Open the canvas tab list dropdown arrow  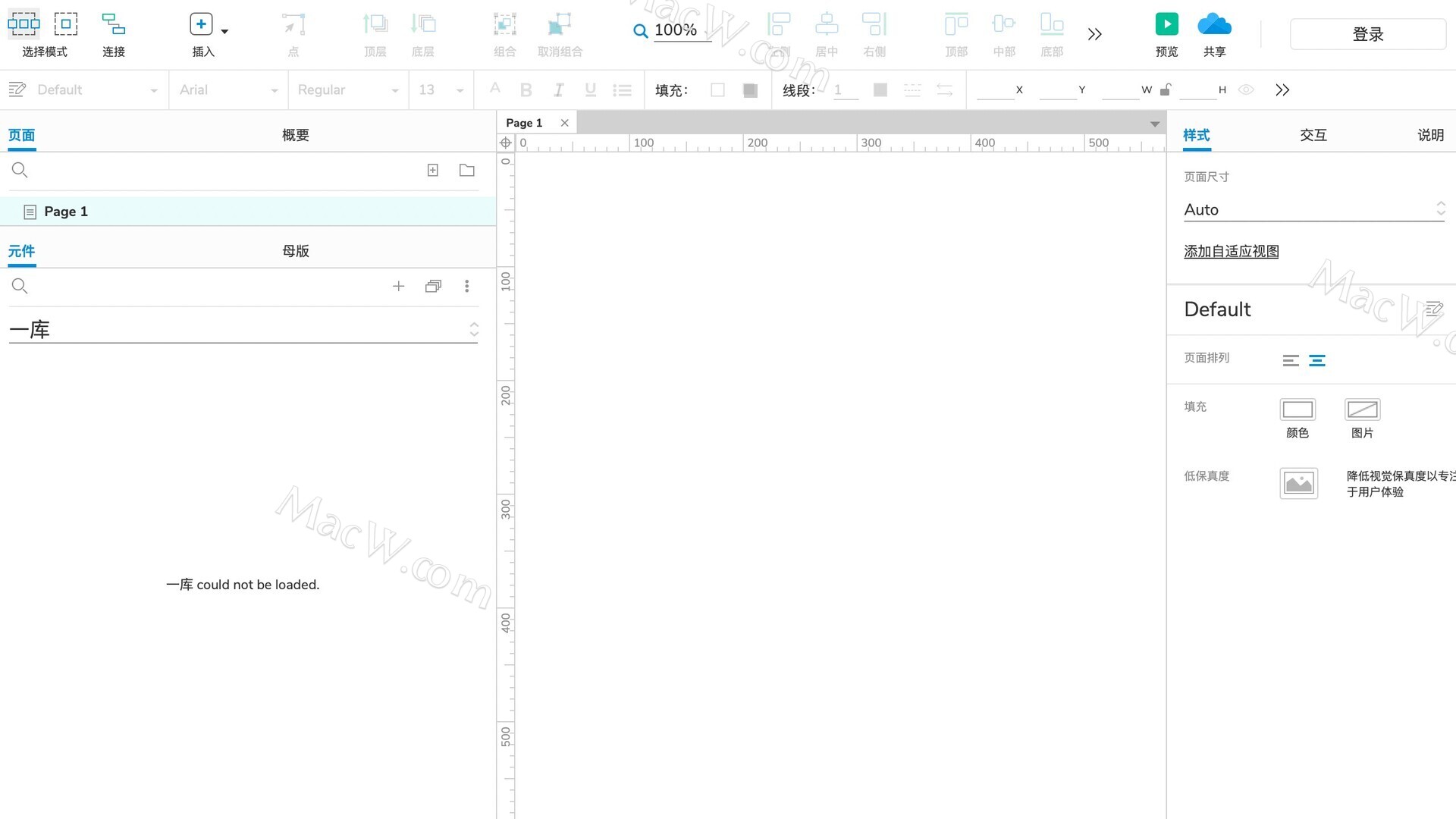(1155, 124)
